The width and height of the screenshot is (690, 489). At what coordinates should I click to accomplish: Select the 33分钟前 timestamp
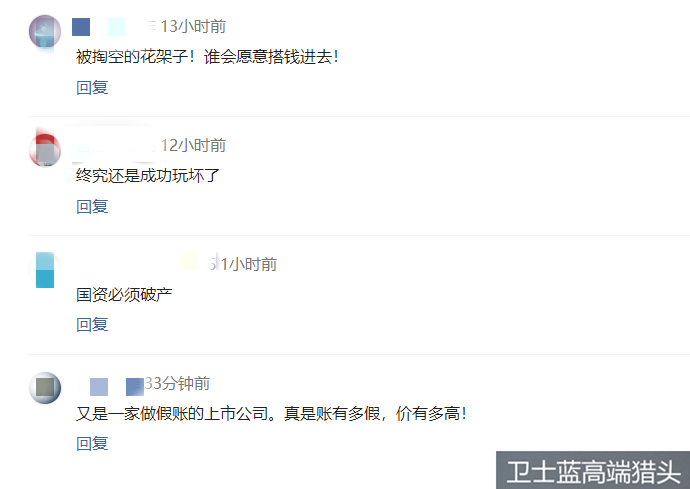[177, 383]
